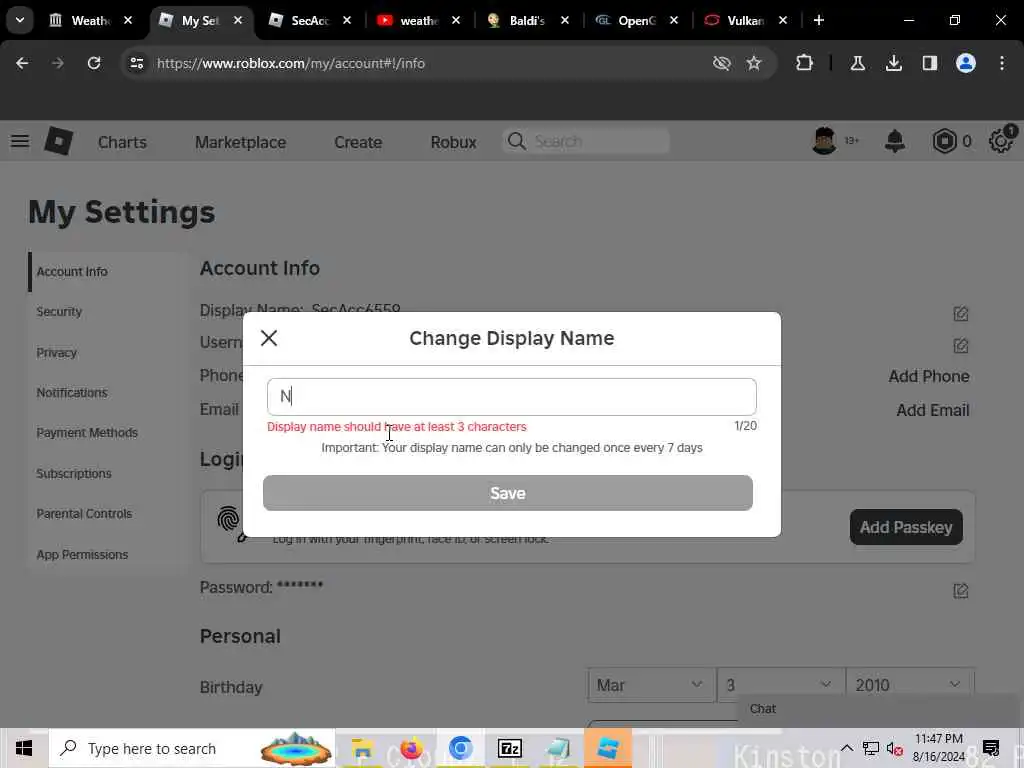Edit the password pencil icon

click(961, 591)
